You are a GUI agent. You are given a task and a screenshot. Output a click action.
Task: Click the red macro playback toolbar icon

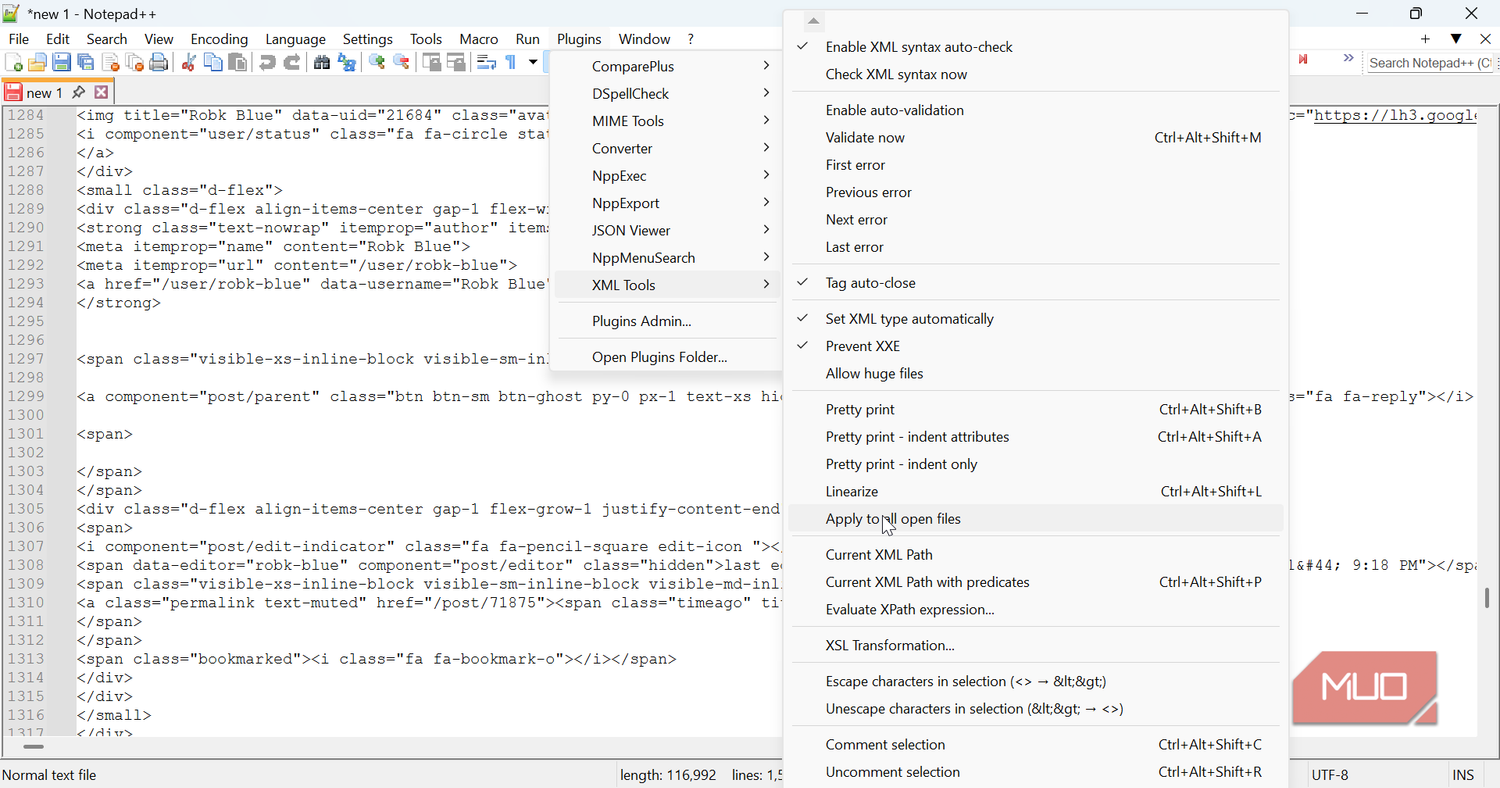(1303, 61)
